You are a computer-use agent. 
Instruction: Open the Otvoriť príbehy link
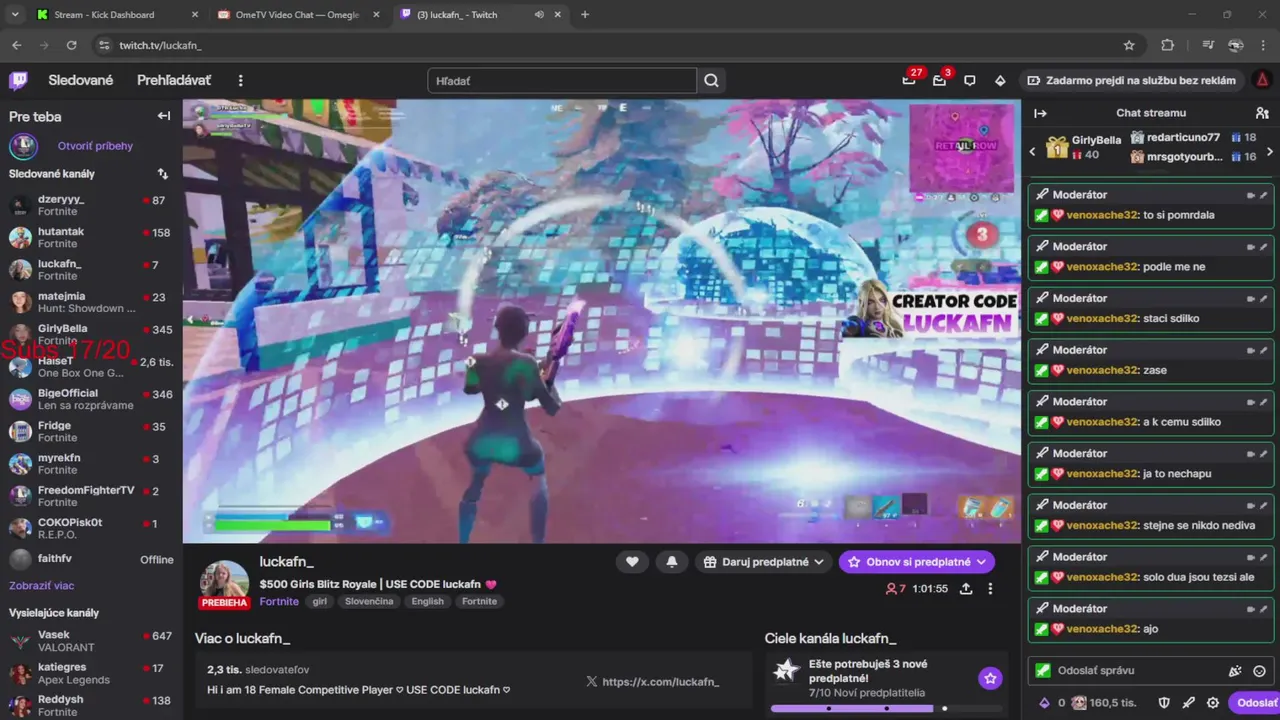pos(95,146)
